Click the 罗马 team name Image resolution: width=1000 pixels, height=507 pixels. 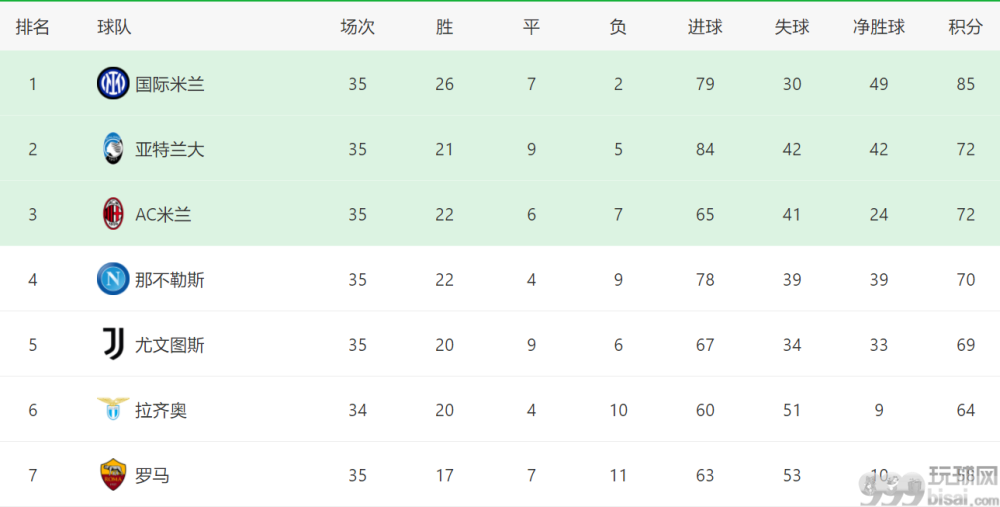(152, 476)
